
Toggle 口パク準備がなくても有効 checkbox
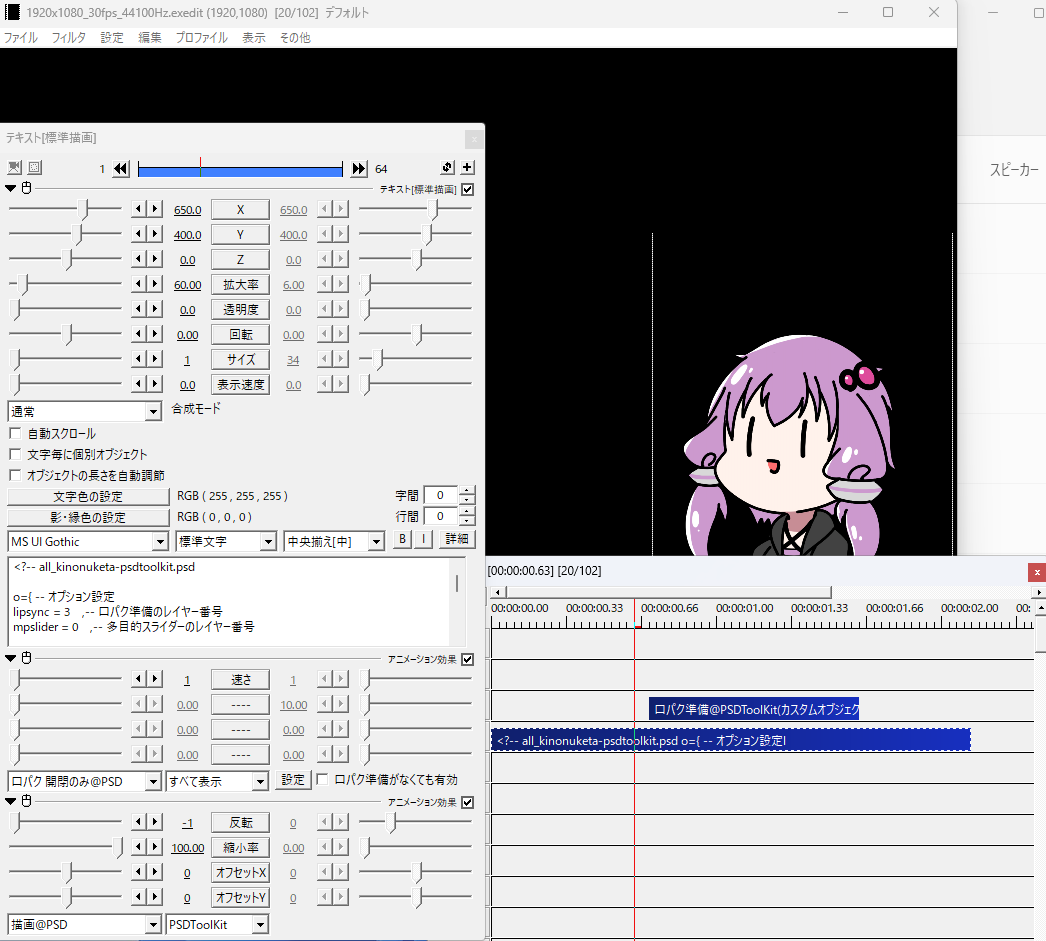pos(322,779)
